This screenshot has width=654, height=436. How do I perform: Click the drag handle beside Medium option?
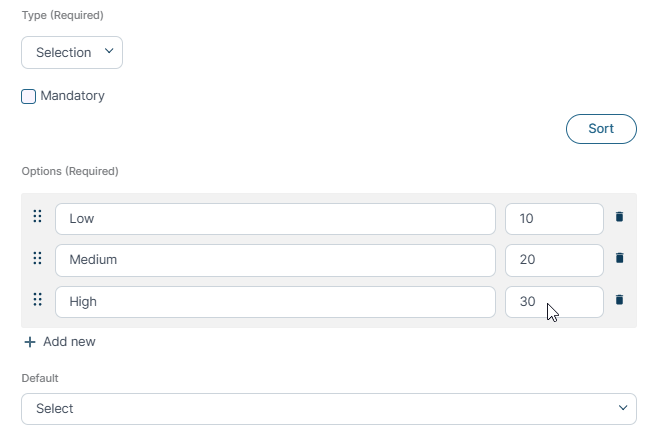click(x=37, y=258)
